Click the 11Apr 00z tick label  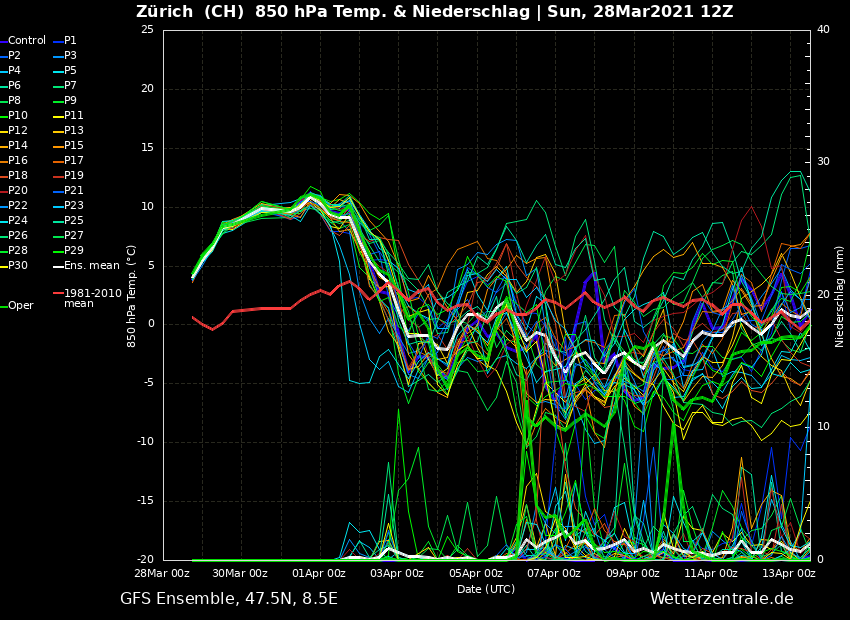click(x=711, y=573)
